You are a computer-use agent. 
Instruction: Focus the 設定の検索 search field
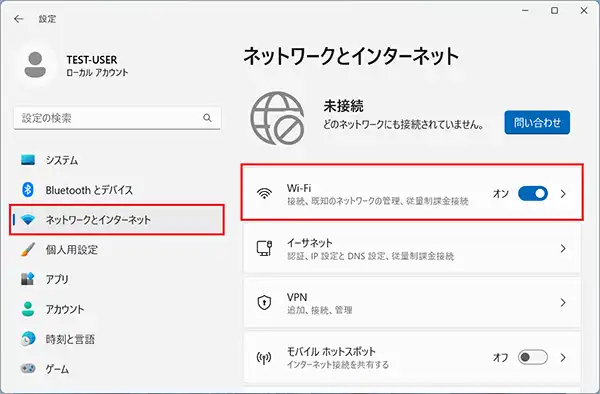tap(117, 118)
